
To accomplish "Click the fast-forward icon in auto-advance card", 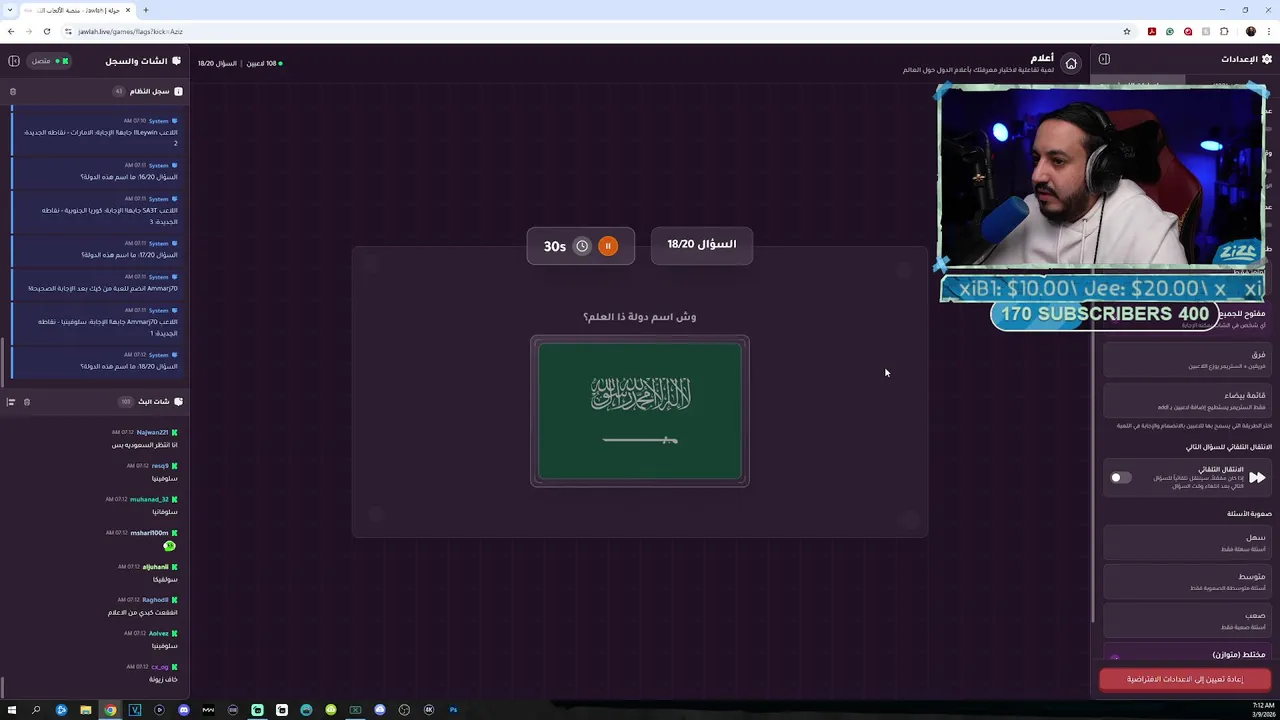I will point(1257,478).
